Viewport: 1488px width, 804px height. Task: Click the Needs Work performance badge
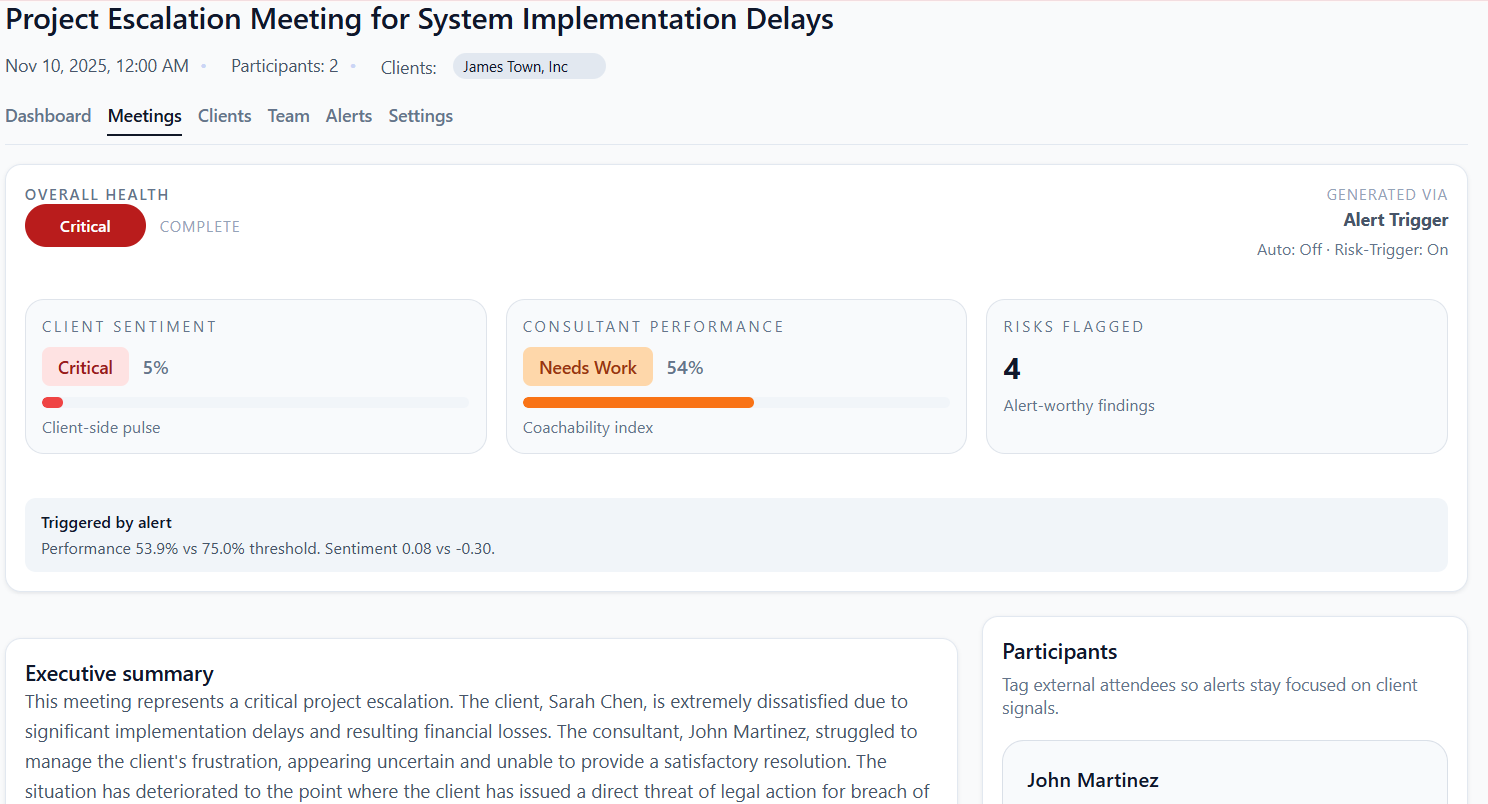587,366
